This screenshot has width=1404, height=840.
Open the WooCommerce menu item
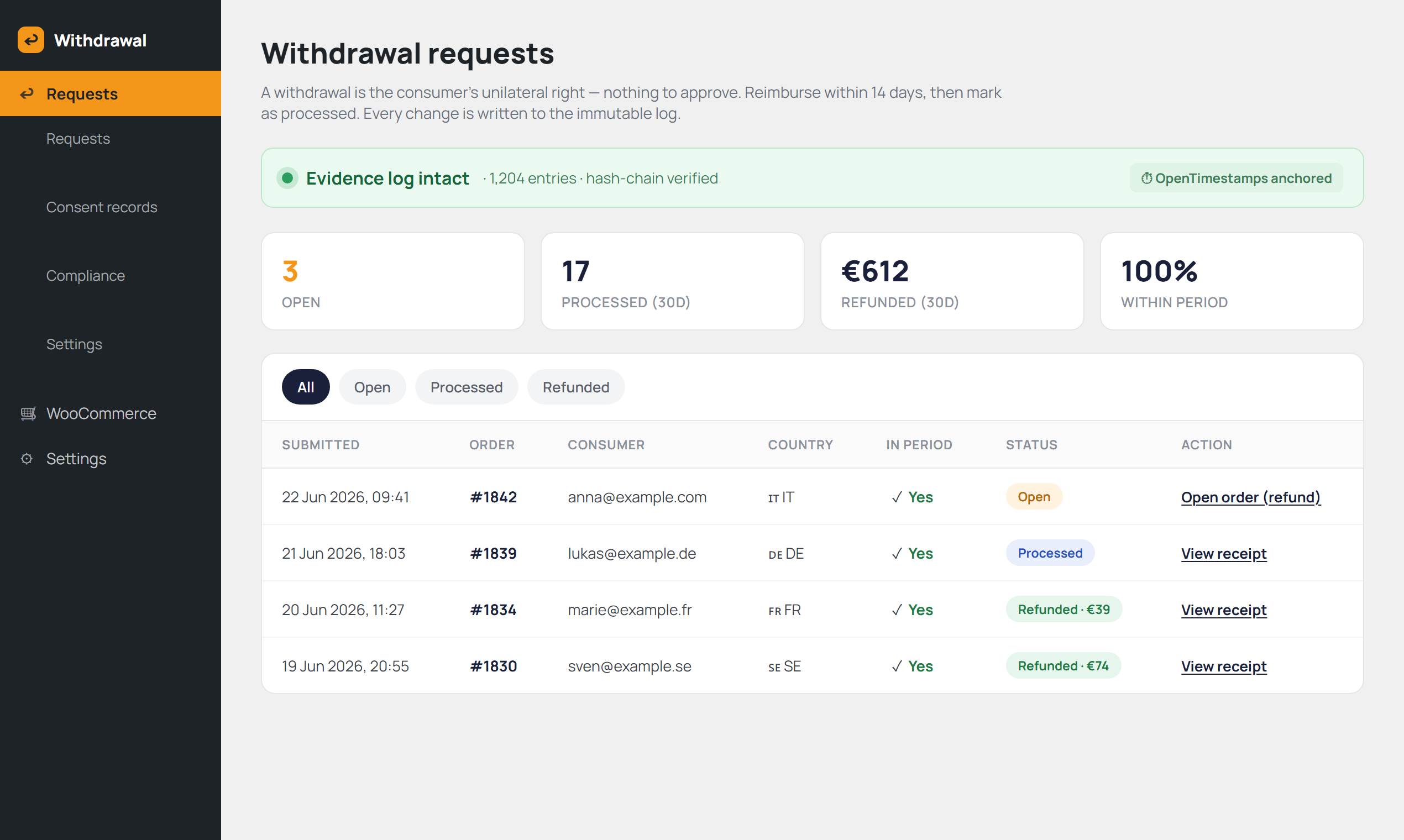point(101,414)
